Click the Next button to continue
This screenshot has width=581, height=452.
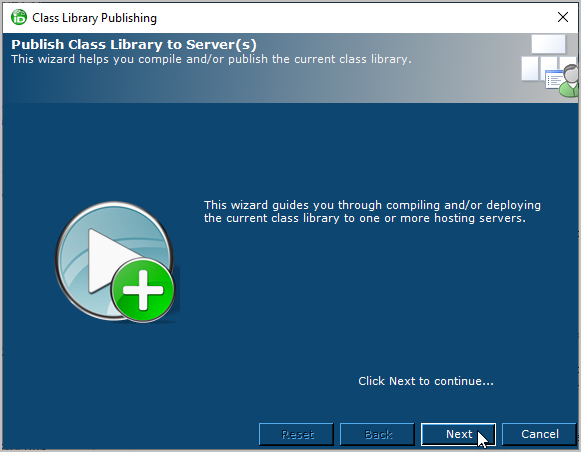pos(458,434)
